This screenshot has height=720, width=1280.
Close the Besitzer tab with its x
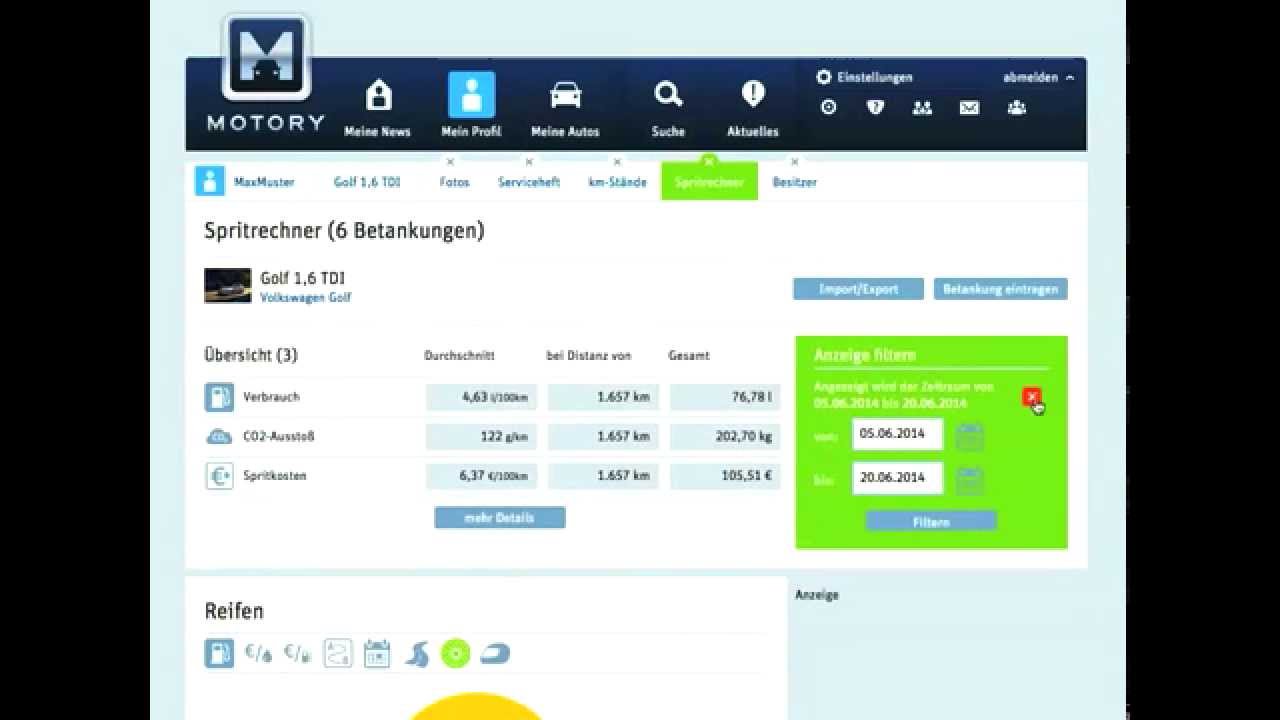pyautogui.click(x=795, y=161)
